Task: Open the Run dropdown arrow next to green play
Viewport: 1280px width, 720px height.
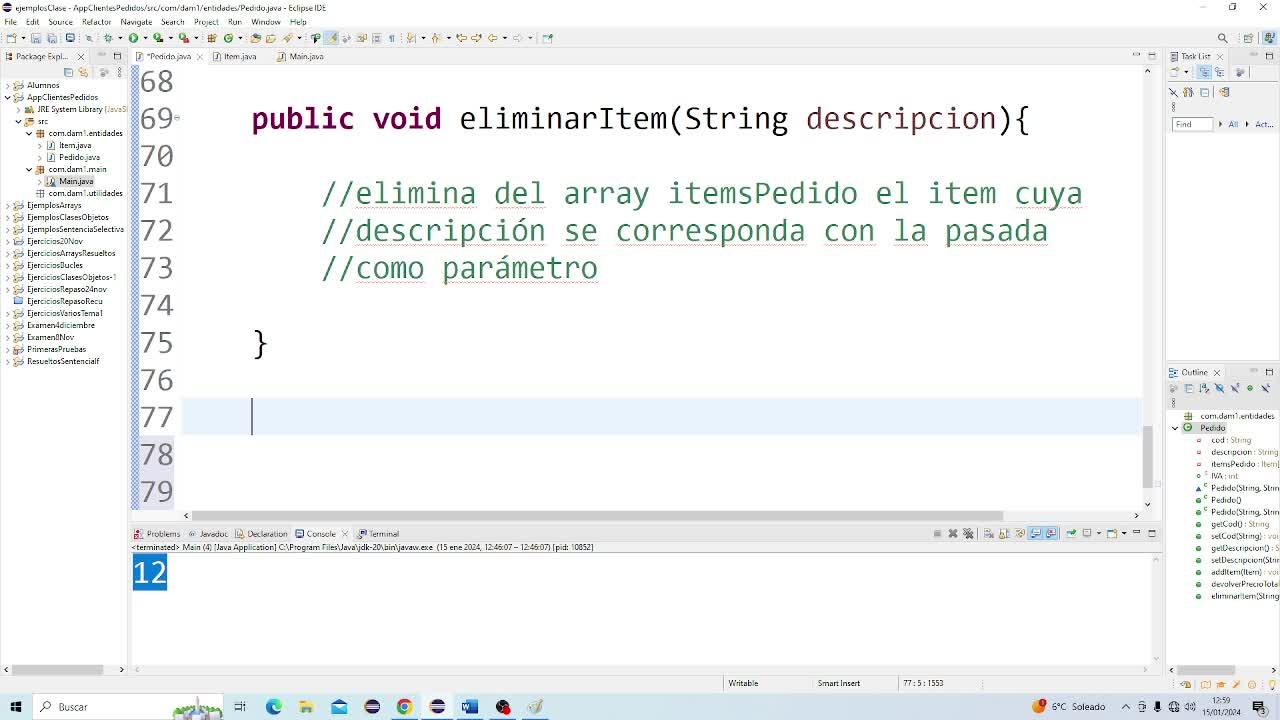Action: [x=143, y=38]
